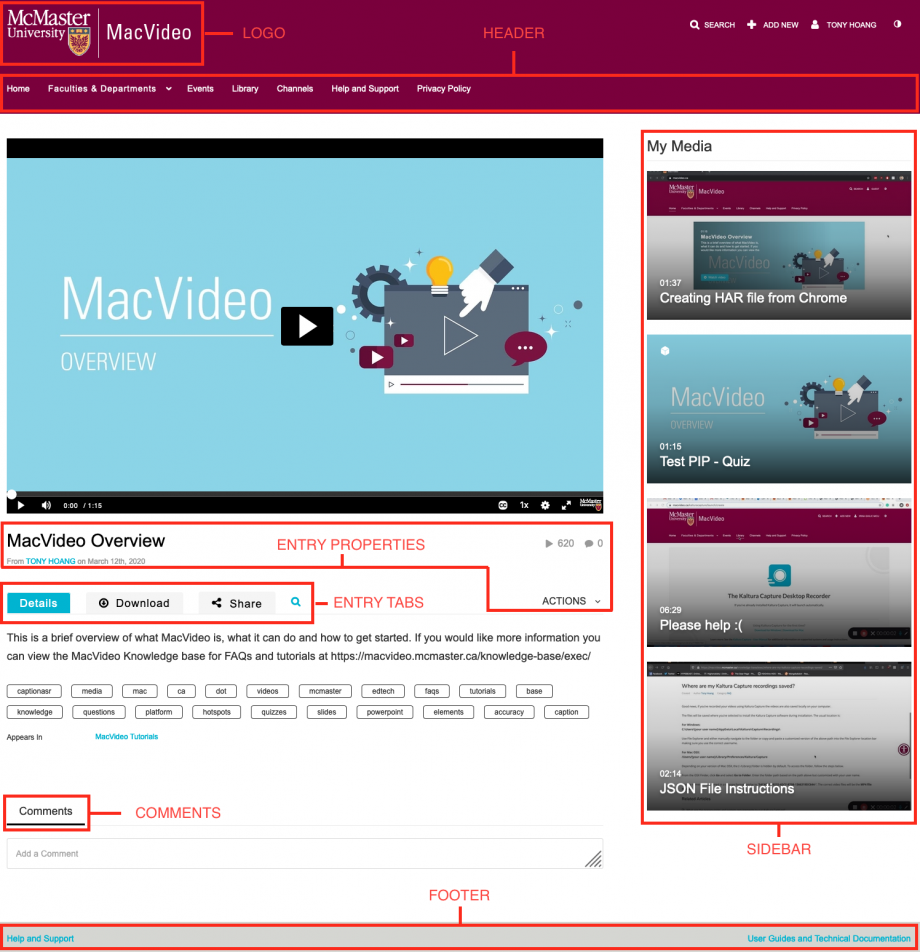Open the Library menu item
This screenshot has width=920, height=952.
coord(245,89)
